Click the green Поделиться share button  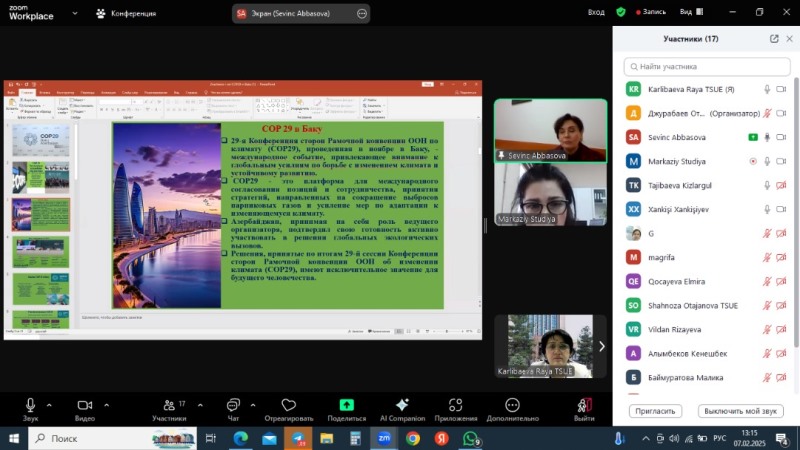coord(346,405)
